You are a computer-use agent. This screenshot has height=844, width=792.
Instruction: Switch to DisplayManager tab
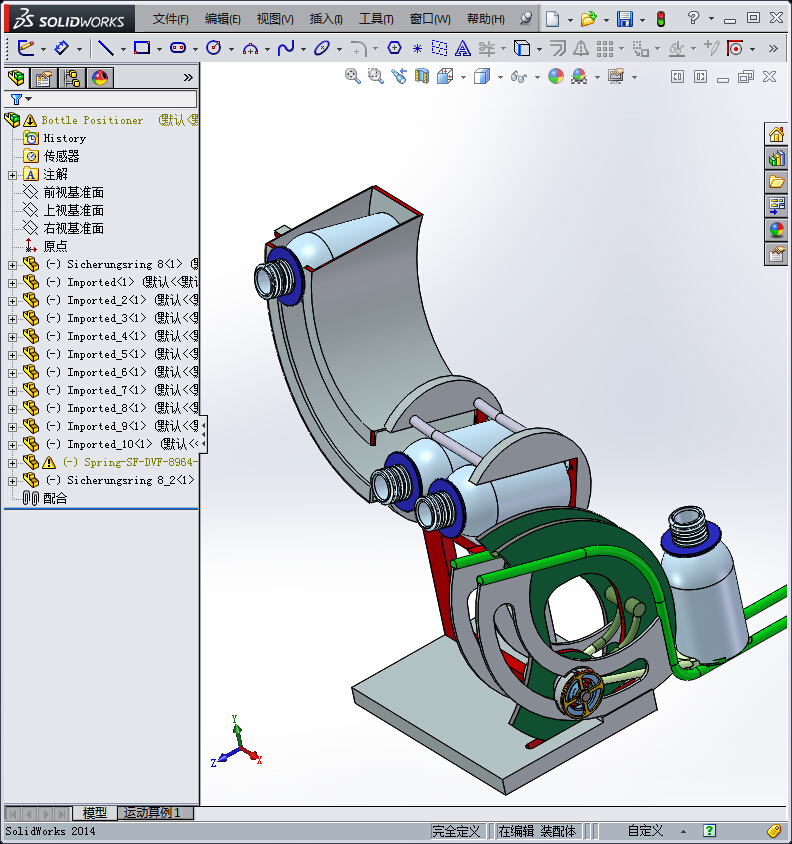click(x=100, y=79)
